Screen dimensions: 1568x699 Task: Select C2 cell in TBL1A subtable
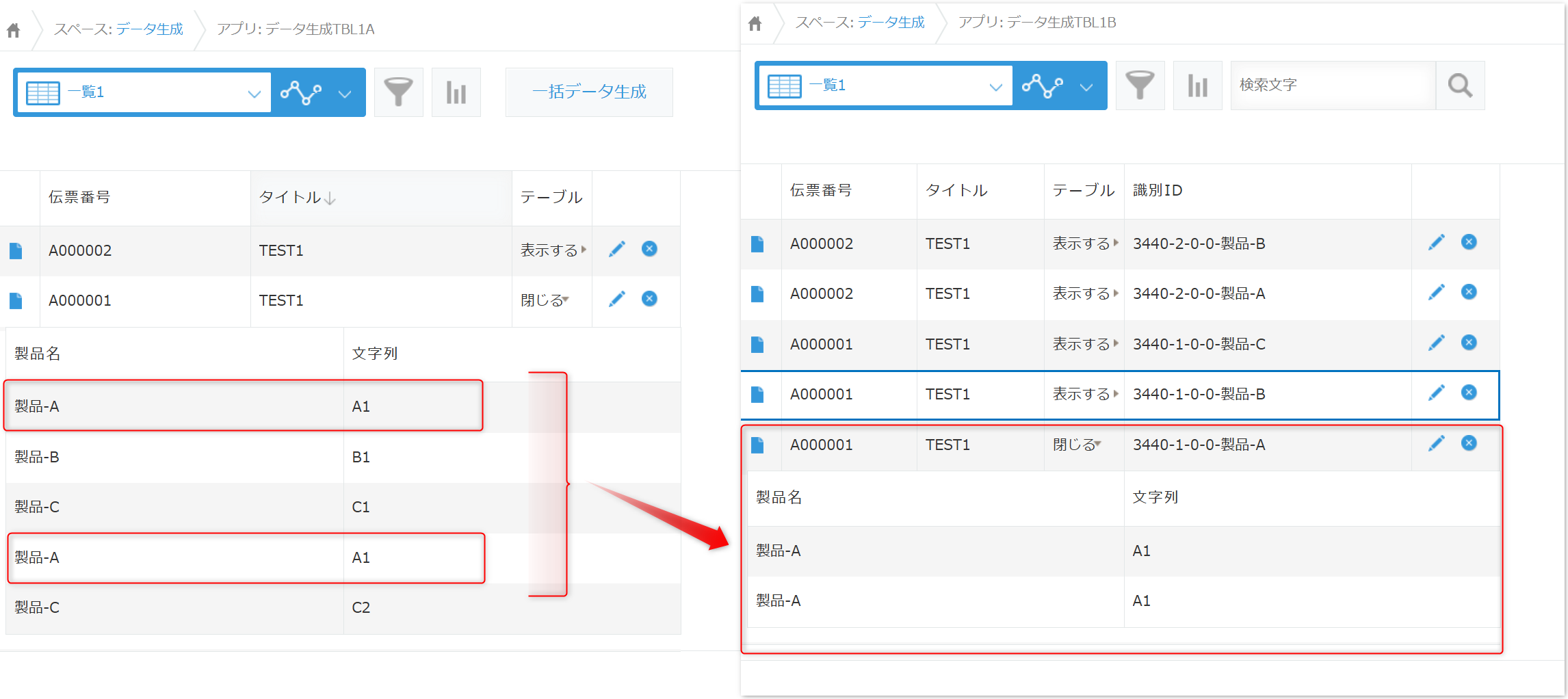[512, 607]
